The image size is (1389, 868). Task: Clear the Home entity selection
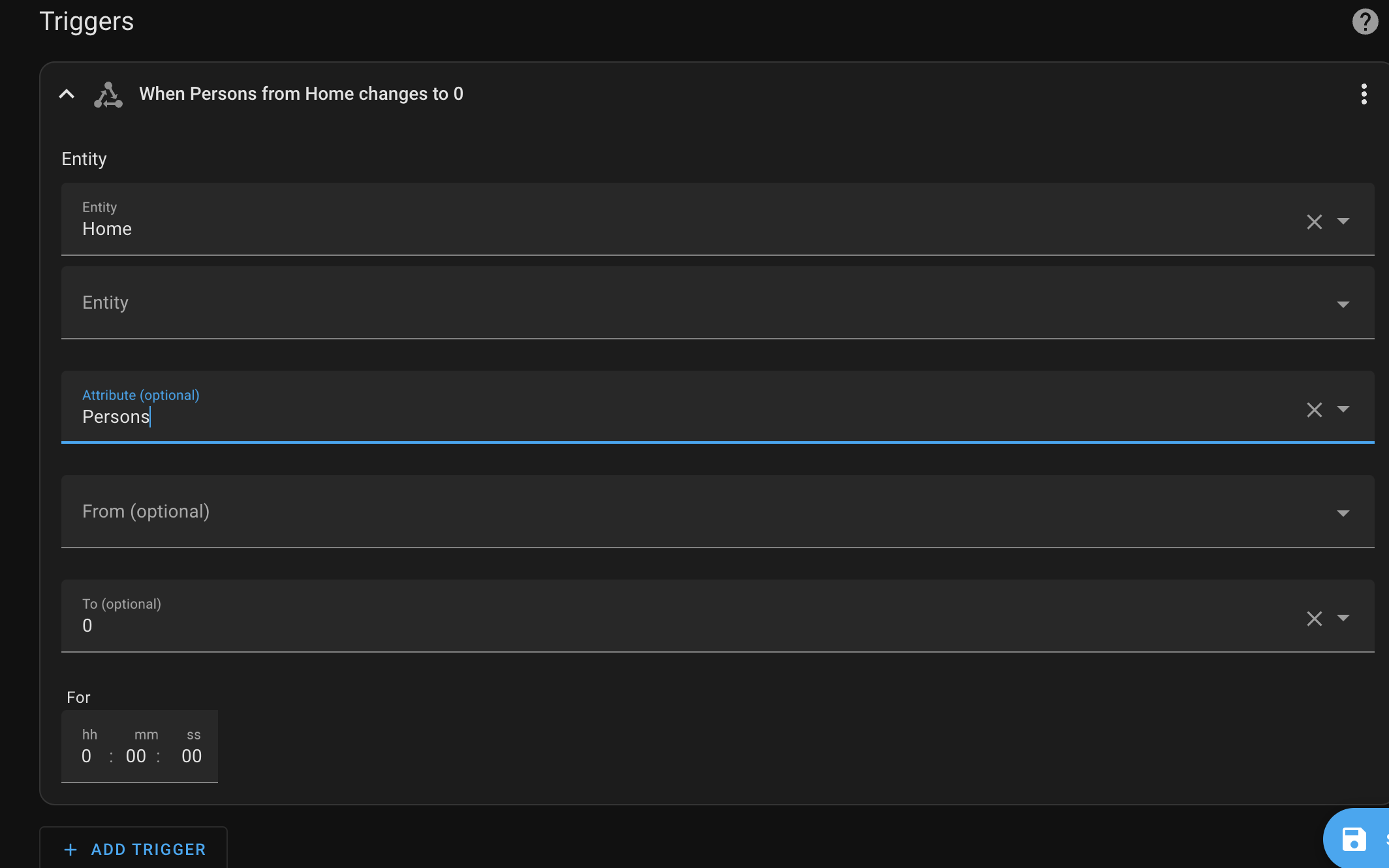point(1314,222)
